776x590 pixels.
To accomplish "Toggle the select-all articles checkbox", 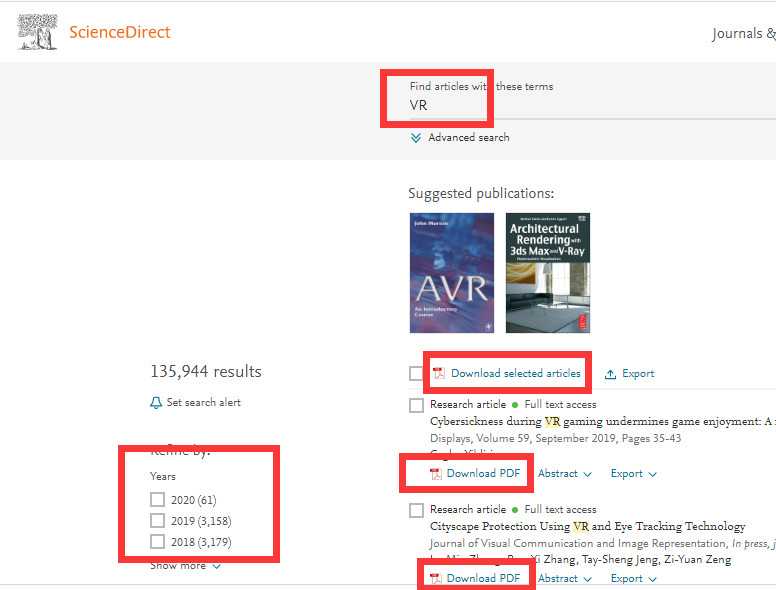I will pos(416,373).
